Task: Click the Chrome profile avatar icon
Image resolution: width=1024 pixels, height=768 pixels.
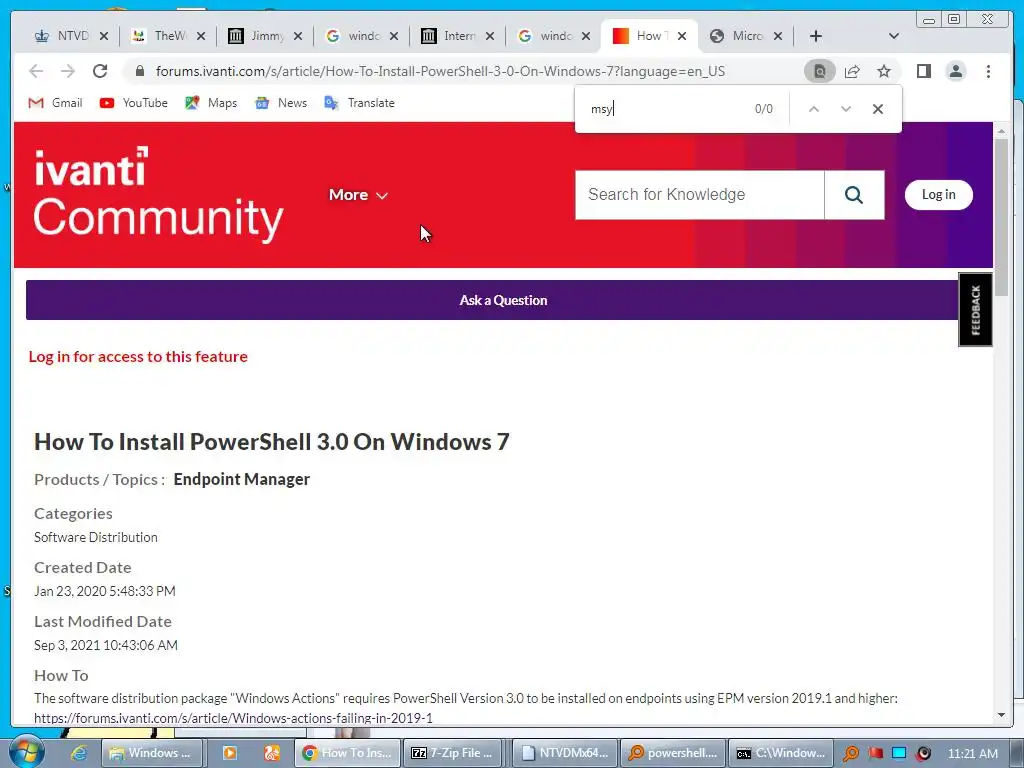Action: [955, 71]
